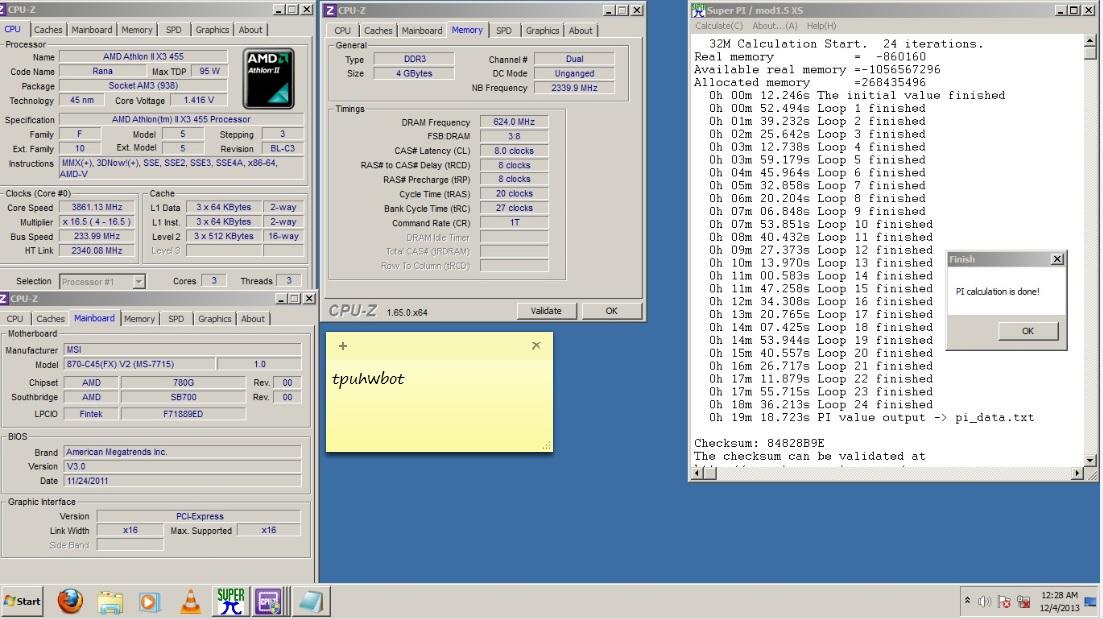Viewport: 1103px width, 619px height.
Task: Click Super PI horizontal scrollbar left arrow
Action: pyautogui.click(x=699, y=473)
